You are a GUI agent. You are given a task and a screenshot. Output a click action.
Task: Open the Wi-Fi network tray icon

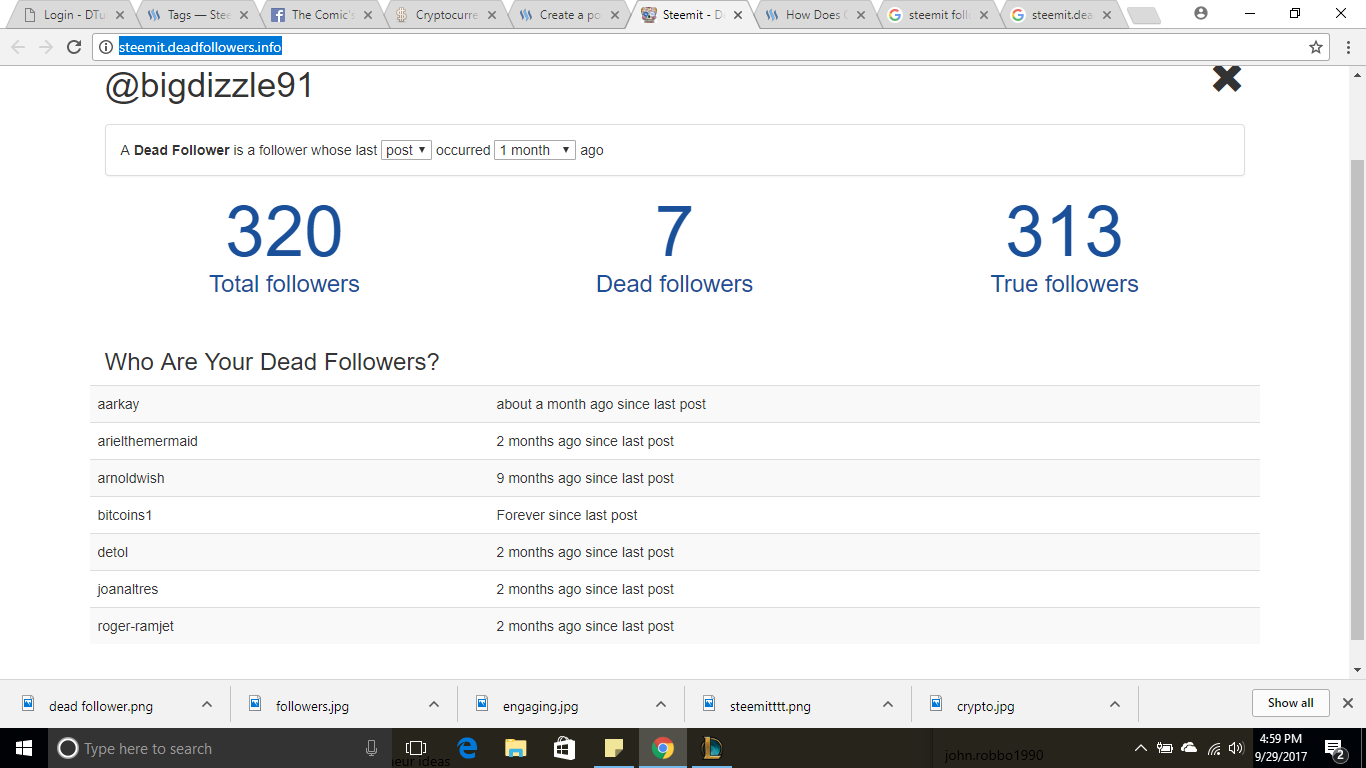point(1213,748)
